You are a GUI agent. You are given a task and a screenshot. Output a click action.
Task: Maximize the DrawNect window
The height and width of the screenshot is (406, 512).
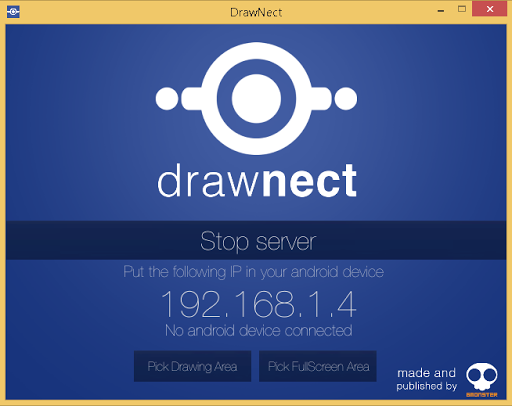click(x=462, y=9)
